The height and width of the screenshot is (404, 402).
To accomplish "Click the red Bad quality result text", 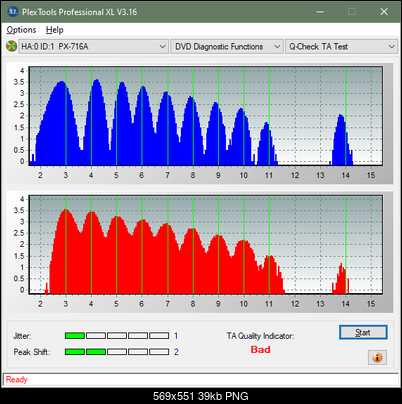I will [x=260, y=349].
